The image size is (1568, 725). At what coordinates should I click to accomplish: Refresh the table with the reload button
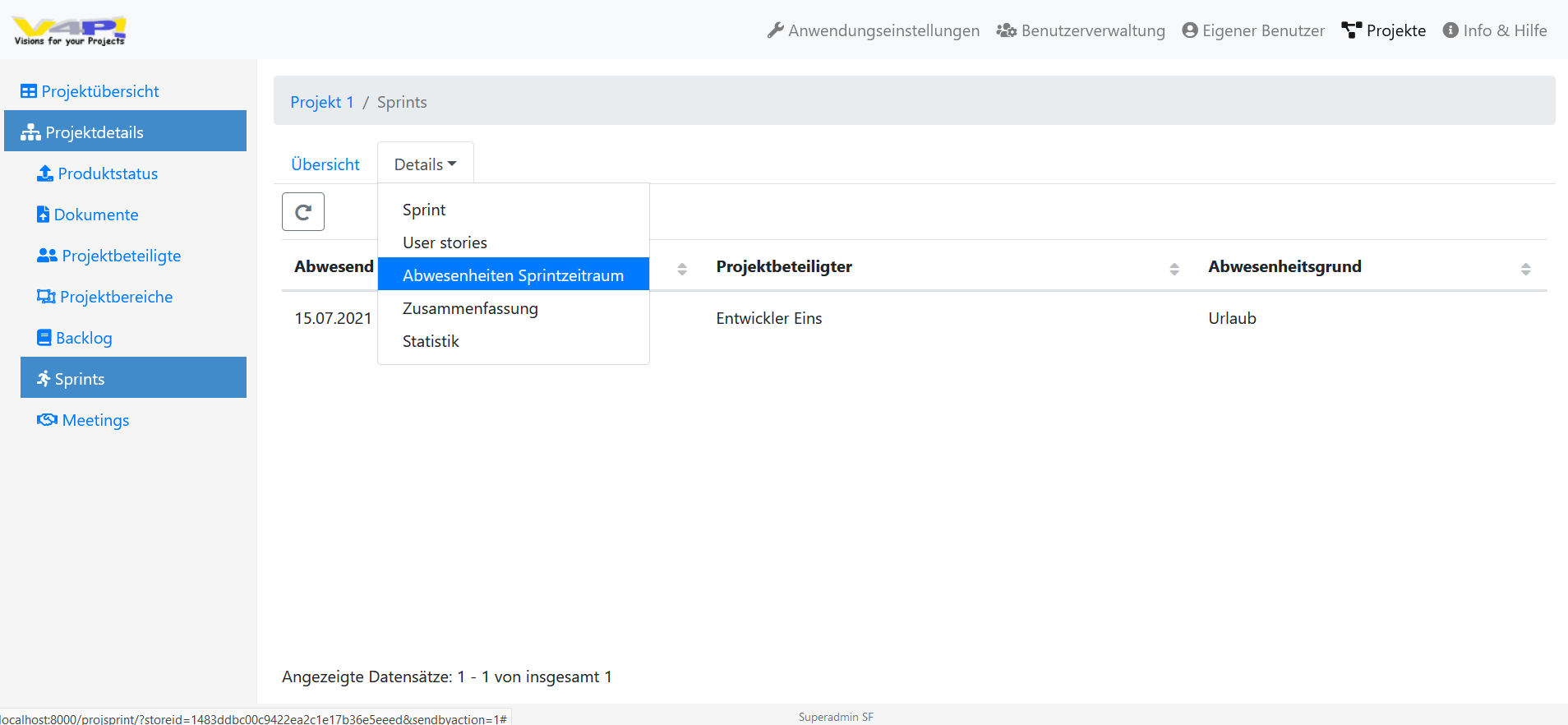tap(303, 212)
